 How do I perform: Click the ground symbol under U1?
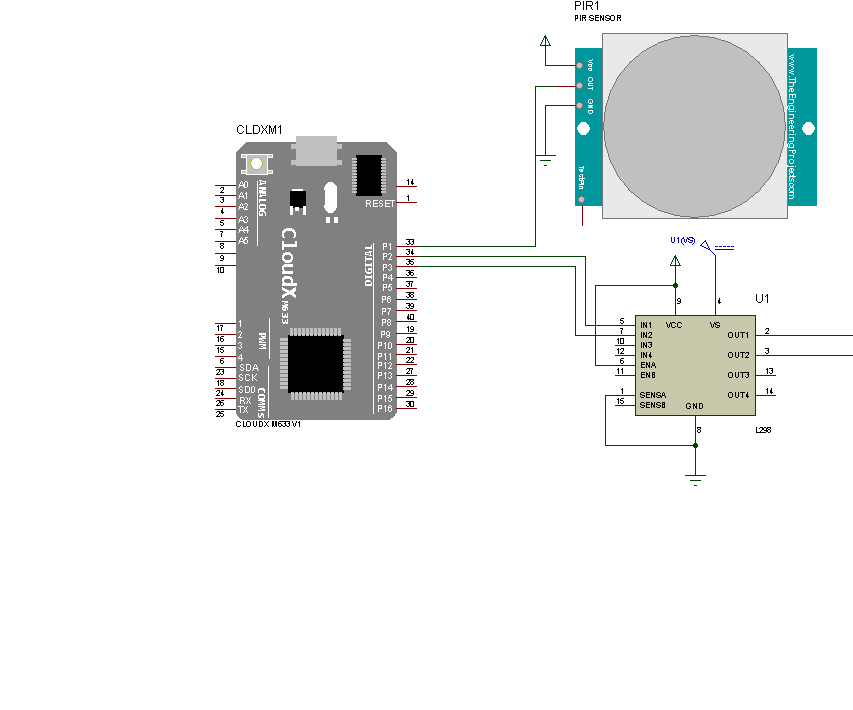pyautogui.click(x=695, y=477)
